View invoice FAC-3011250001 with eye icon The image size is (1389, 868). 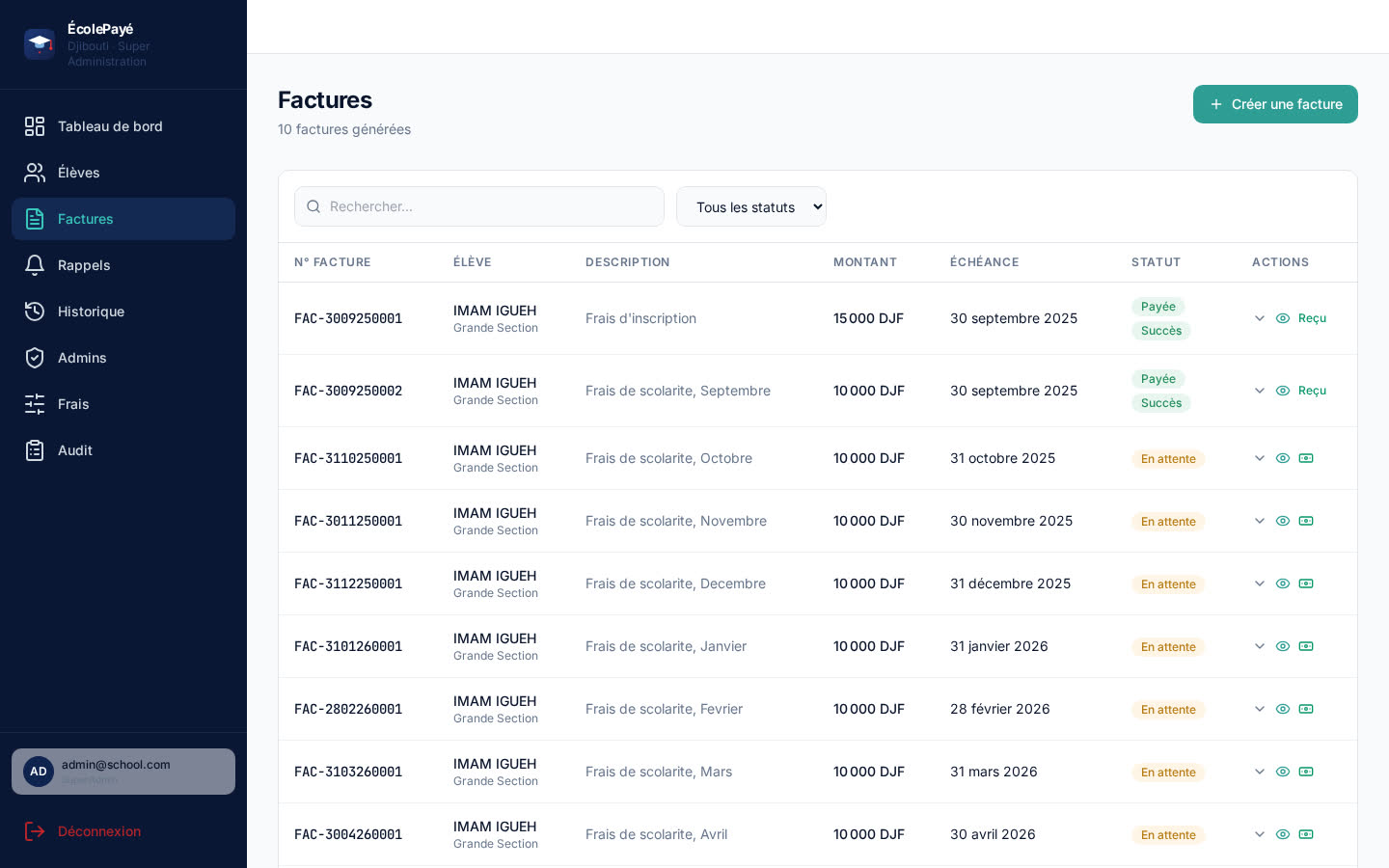1283,521
